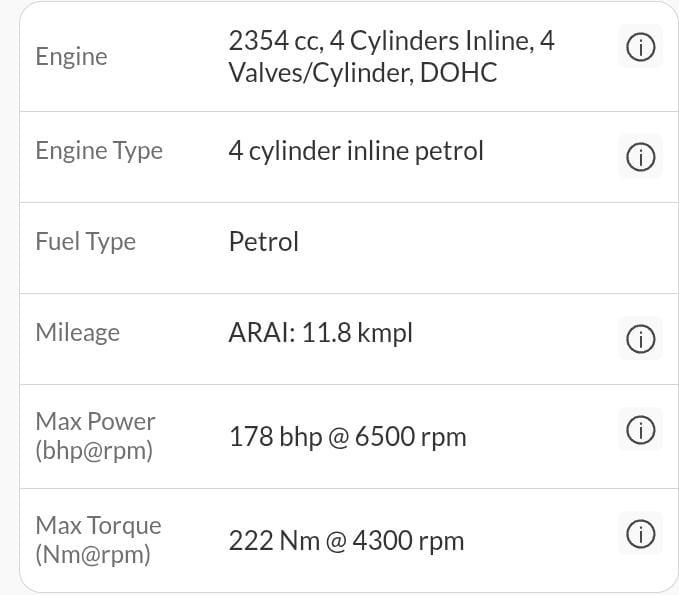Select the Mileage label
Image resolution: width=679 pixels, height=595 pixels.
(77, 332)
